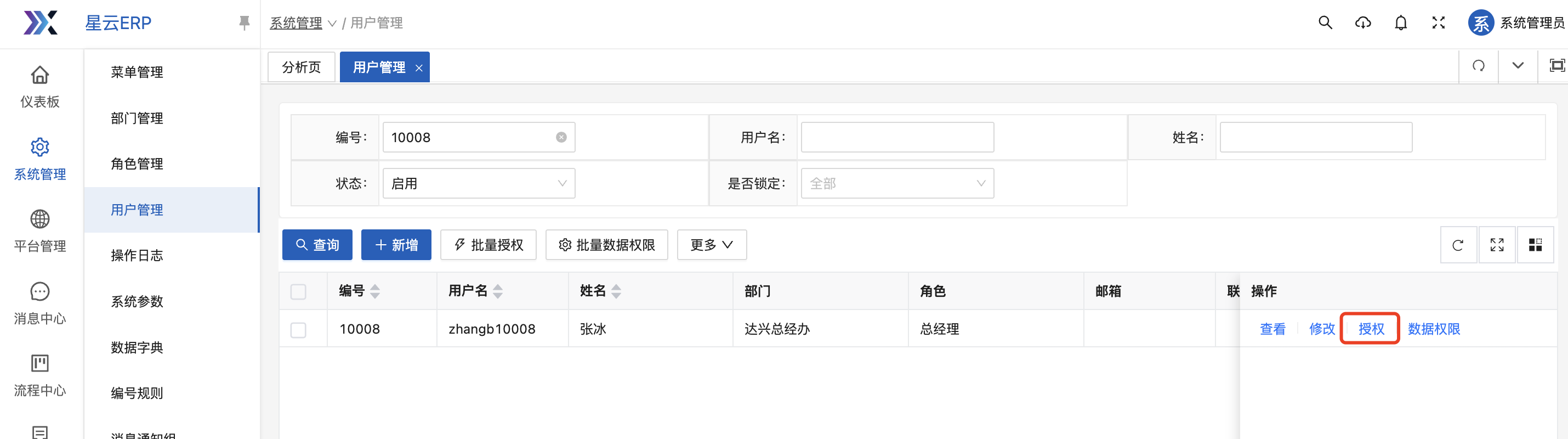Sort the table by 编号 column
Screen dimensions: 1568x439
point(375,291)
